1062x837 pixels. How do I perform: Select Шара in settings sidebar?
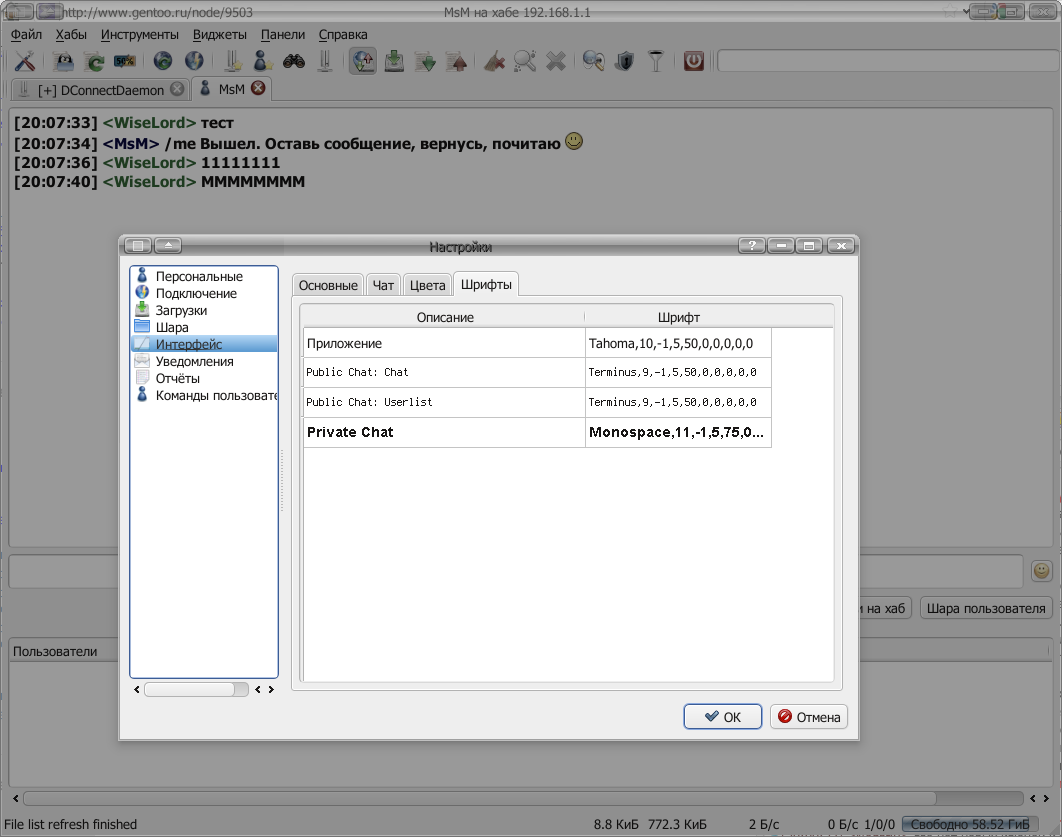pyautogui.click(x=204, y=327)
